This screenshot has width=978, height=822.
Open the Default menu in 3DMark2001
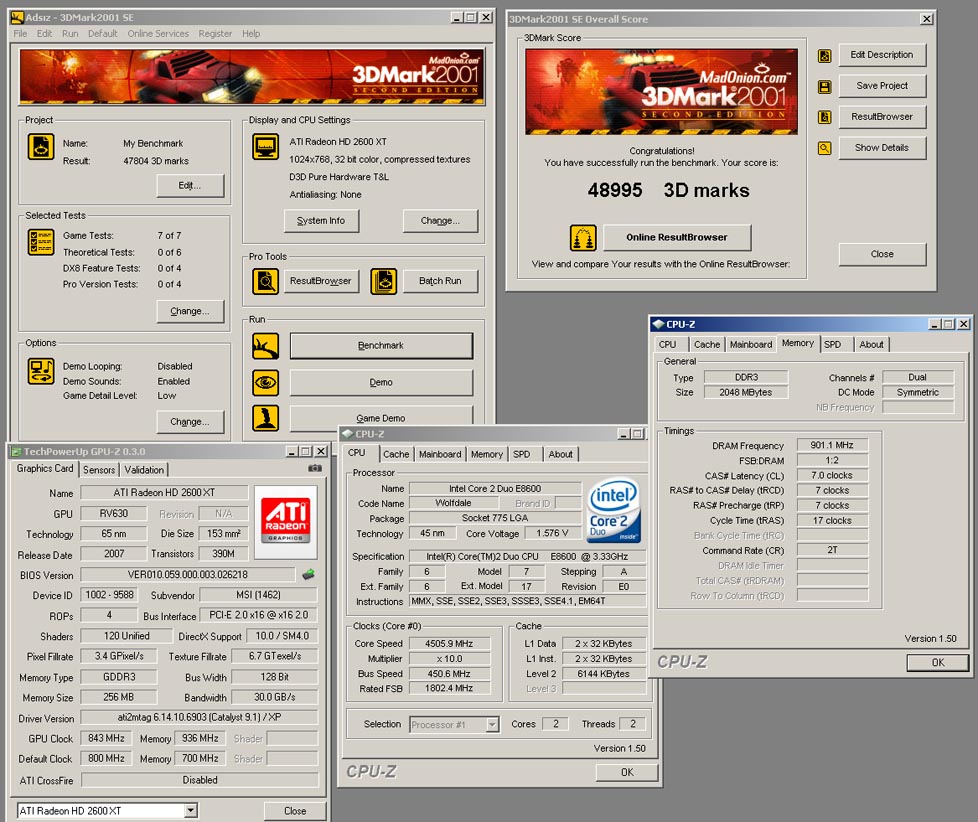(102, 34)
